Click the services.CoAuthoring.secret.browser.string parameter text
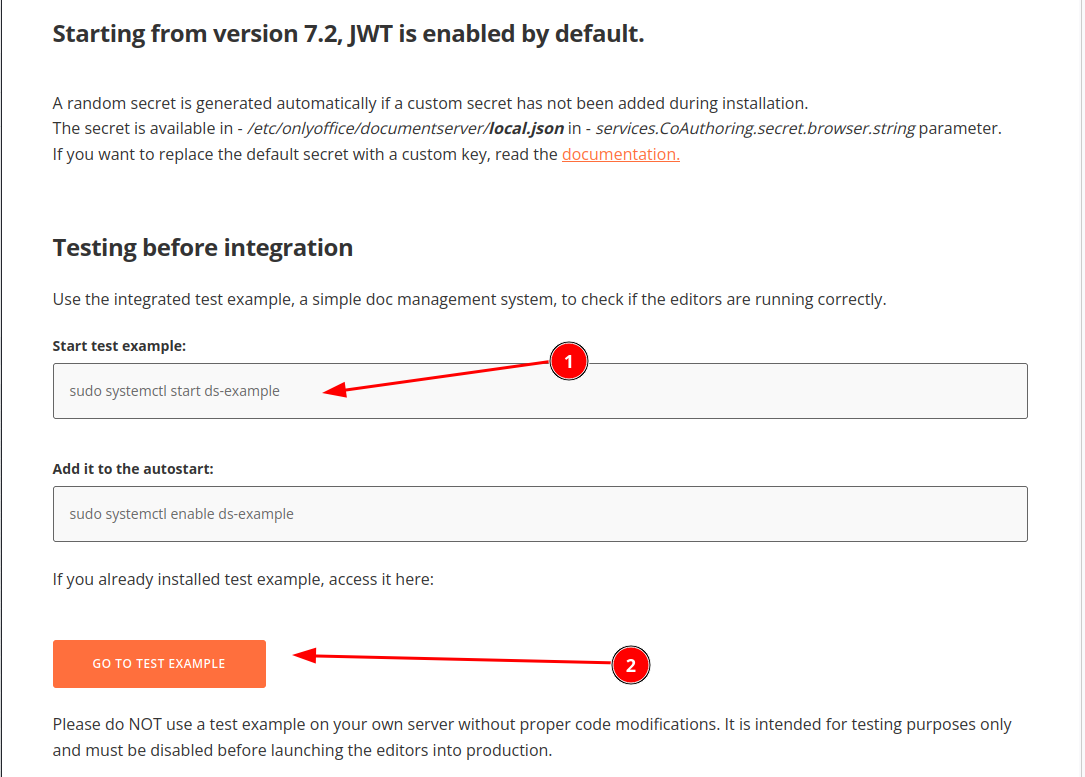1085x777 pixels. pos(755,129)
